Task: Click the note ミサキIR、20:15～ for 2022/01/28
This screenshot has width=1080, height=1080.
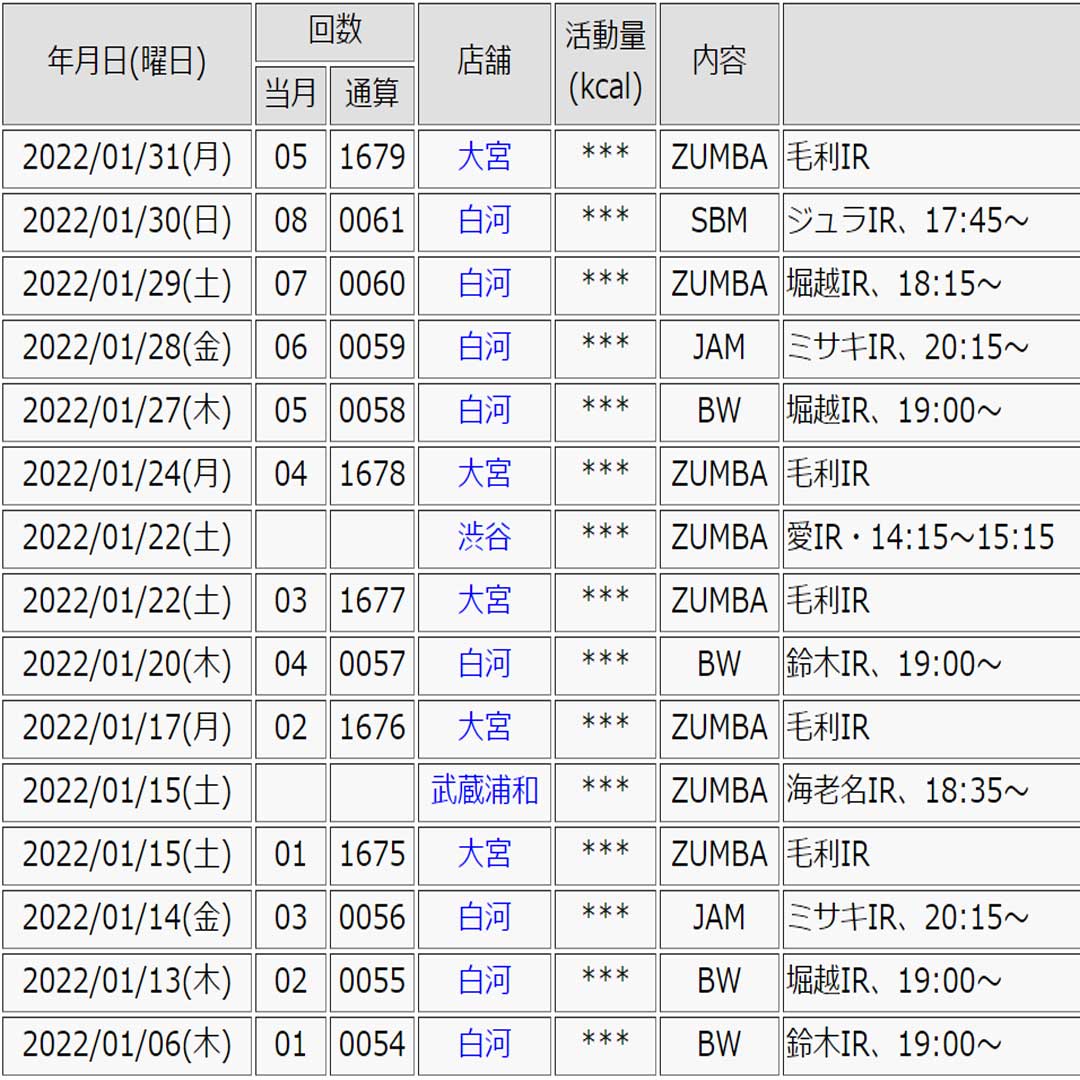Action: coord(907,348)
